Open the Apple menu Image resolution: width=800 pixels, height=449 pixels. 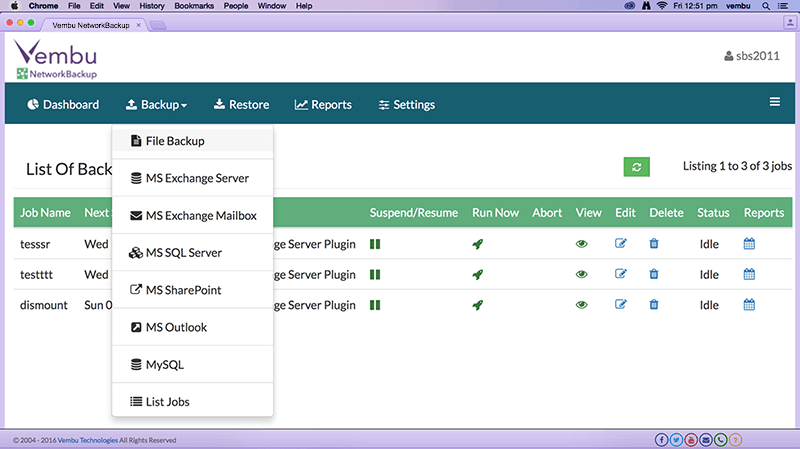(x=14, y=6)
